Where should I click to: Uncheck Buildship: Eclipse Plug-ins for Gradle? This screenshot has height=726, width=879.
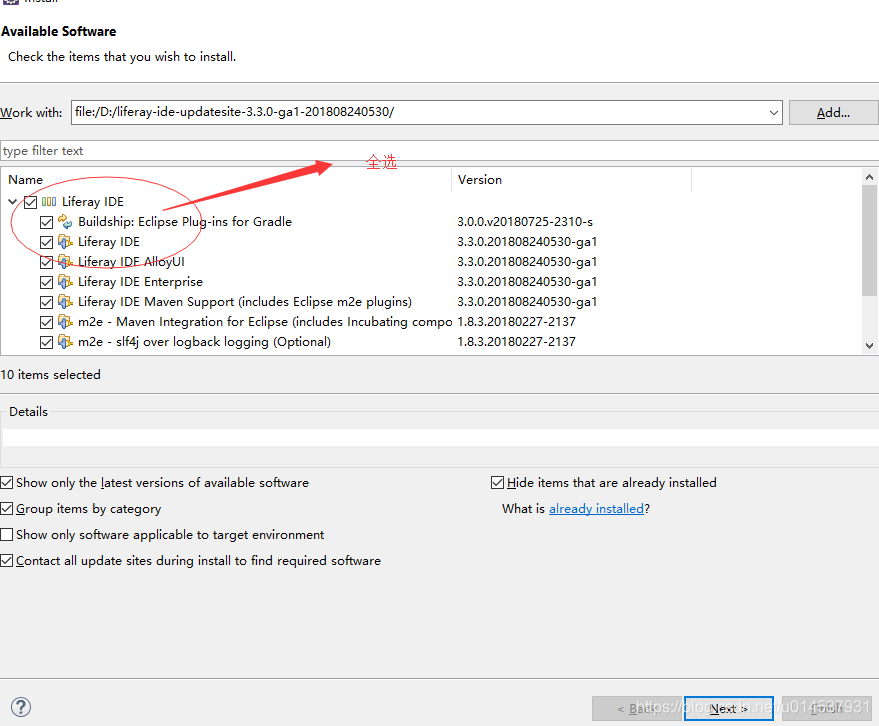pos(47,223)
